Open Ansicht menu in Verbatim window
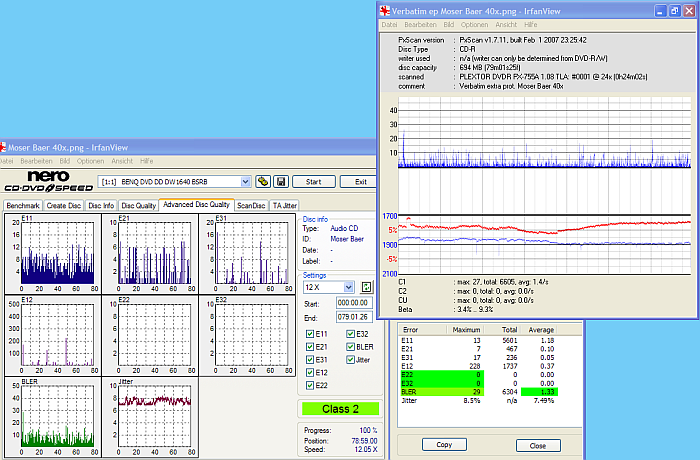Viewport: 700px width, 460px height. [506, 25]
